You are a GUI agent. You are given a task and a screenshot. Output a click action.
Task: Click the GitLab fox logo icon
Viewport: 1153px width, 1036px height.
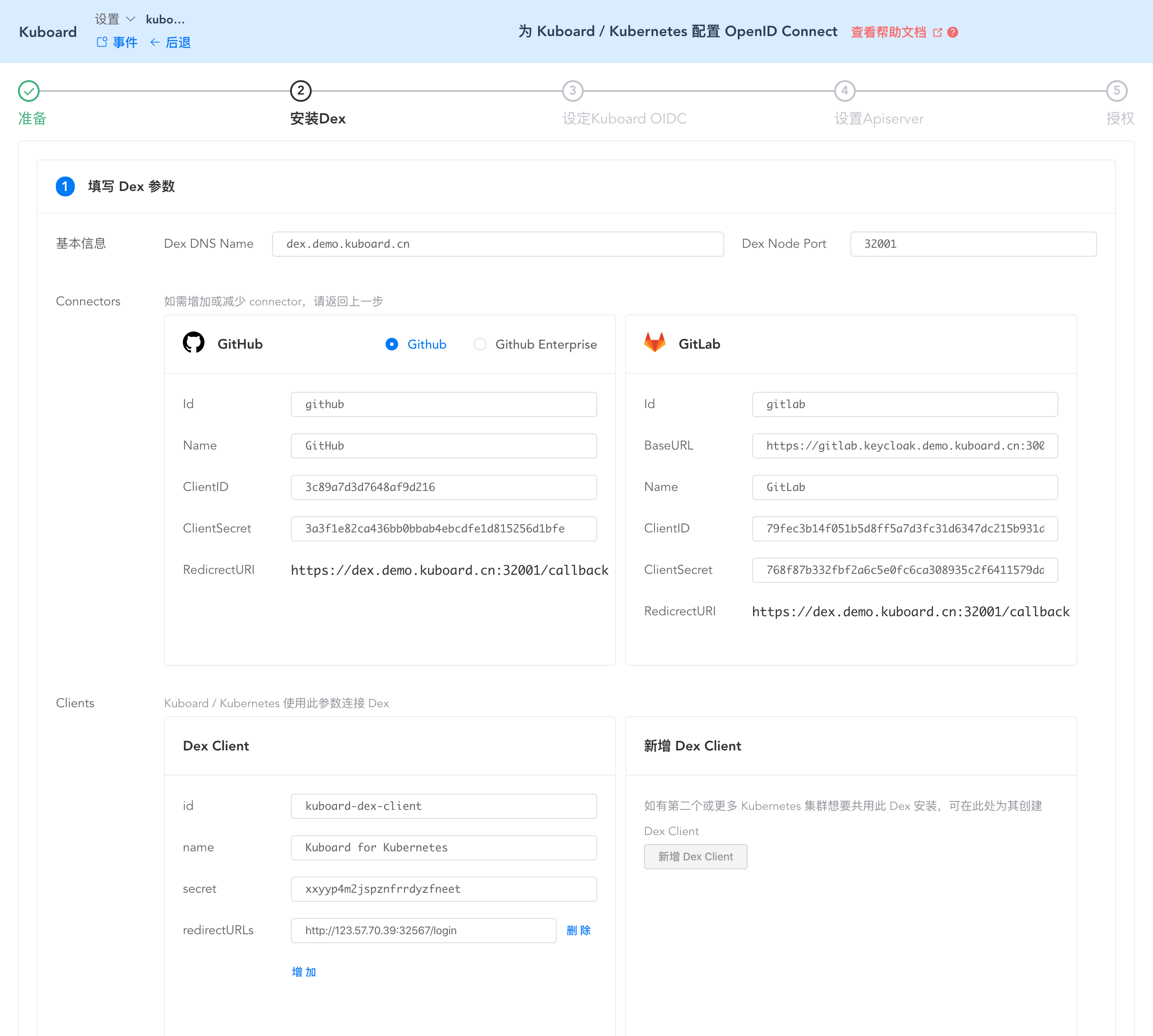pyautogui.click(x=654, y=343)
